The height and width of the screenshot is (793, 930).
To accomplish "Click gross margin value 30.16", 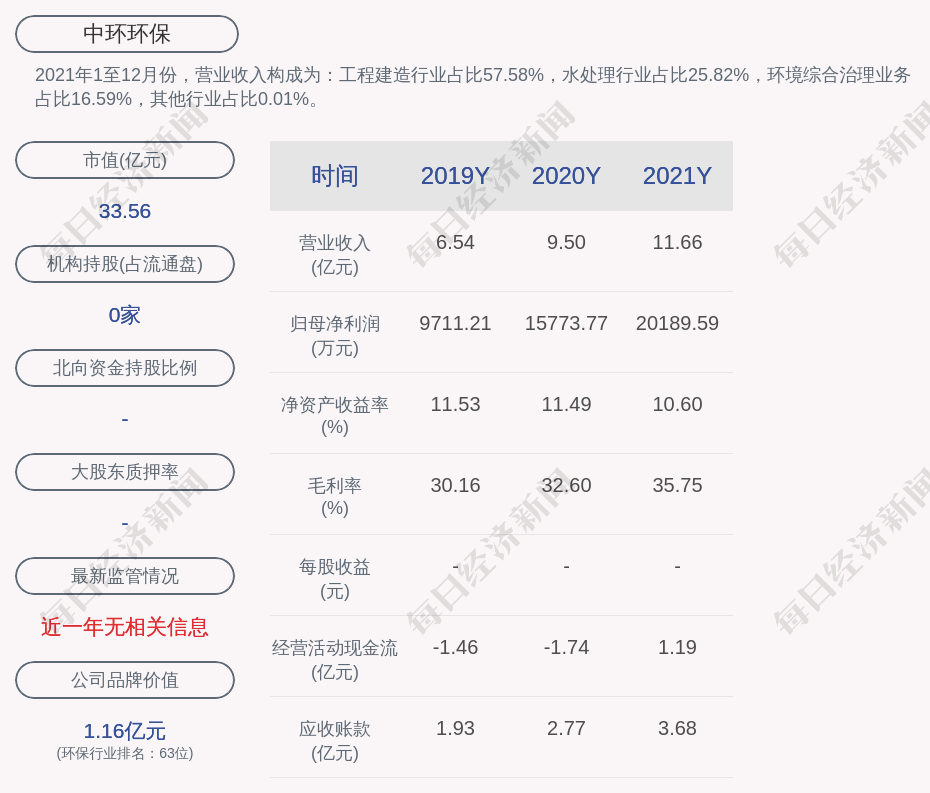I will click(x=455, y=485).
